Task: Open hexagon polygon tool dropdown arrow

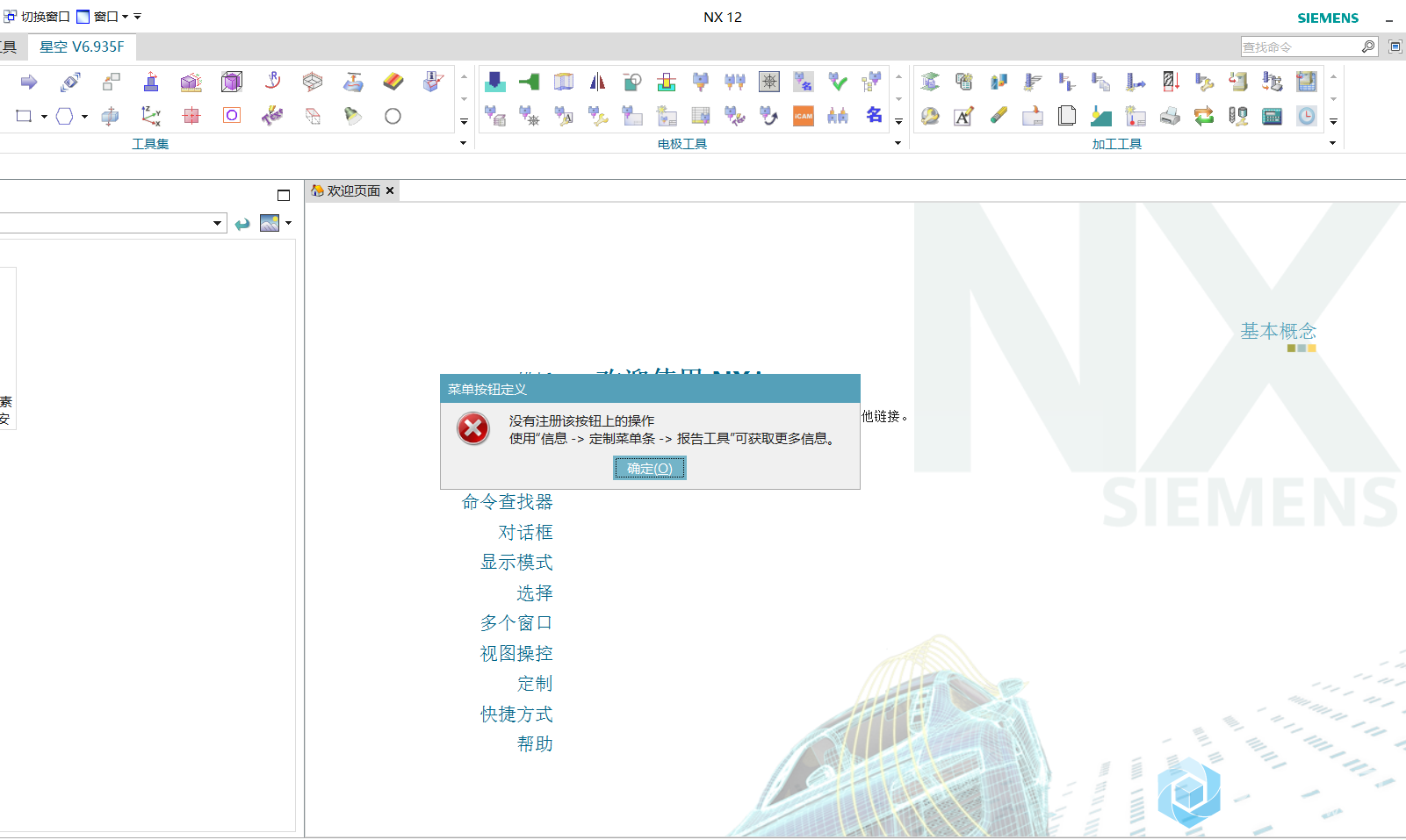Action: point(84,117)
